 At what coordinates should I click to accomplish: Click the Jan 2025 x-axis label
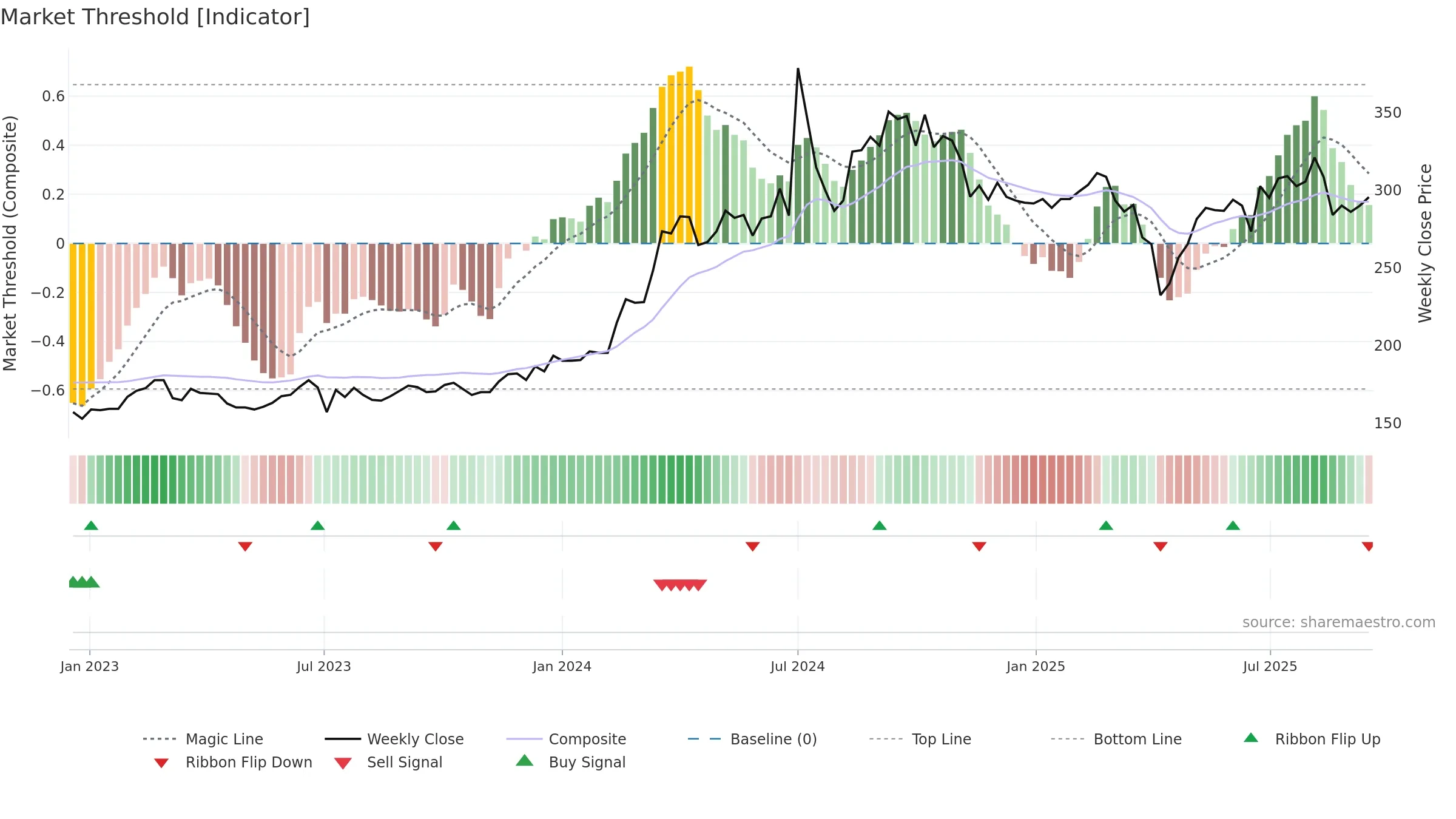coord(1036,666)
